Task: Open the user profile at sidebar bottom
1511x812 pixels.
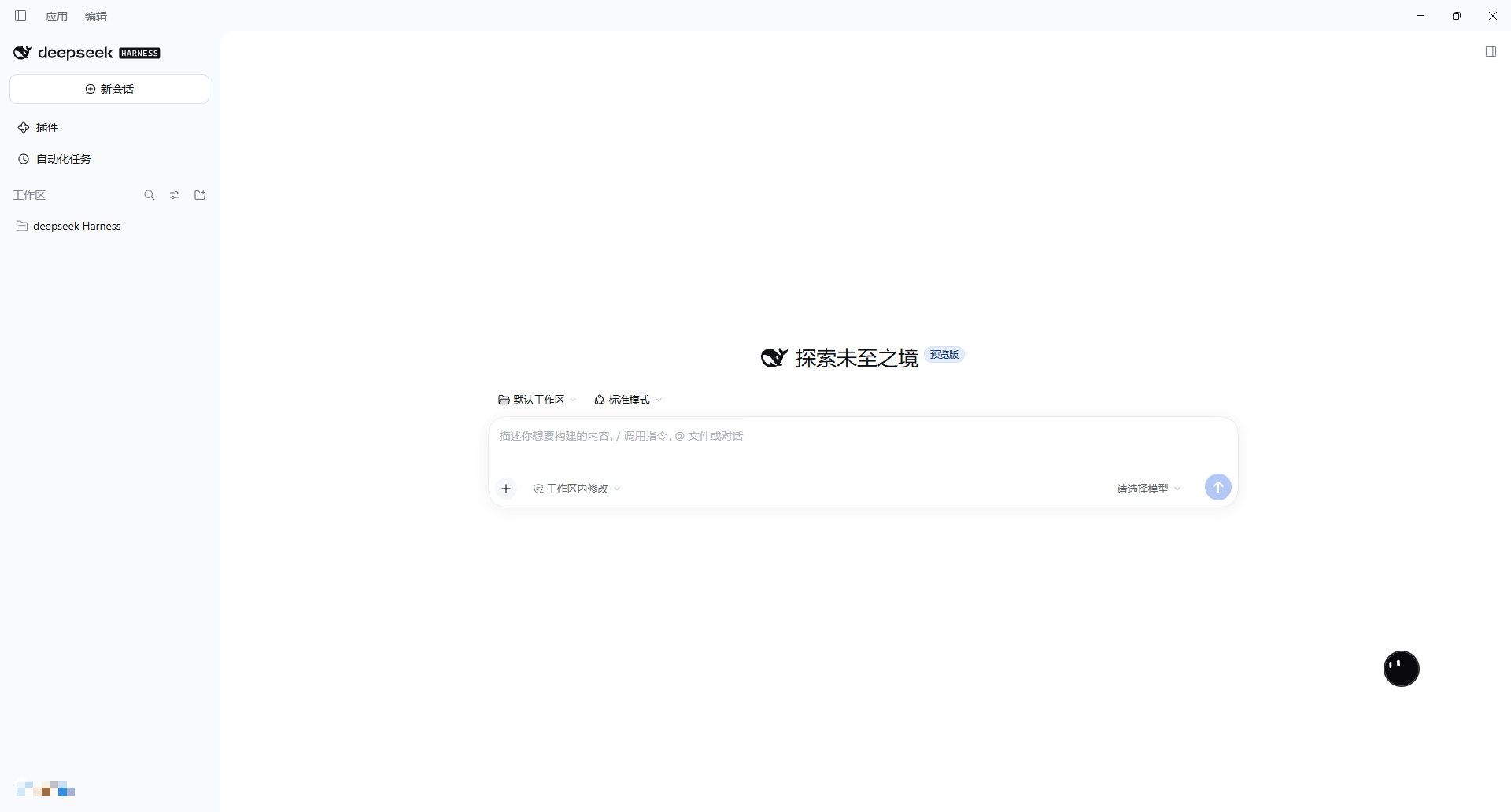Action: point(46,788)
